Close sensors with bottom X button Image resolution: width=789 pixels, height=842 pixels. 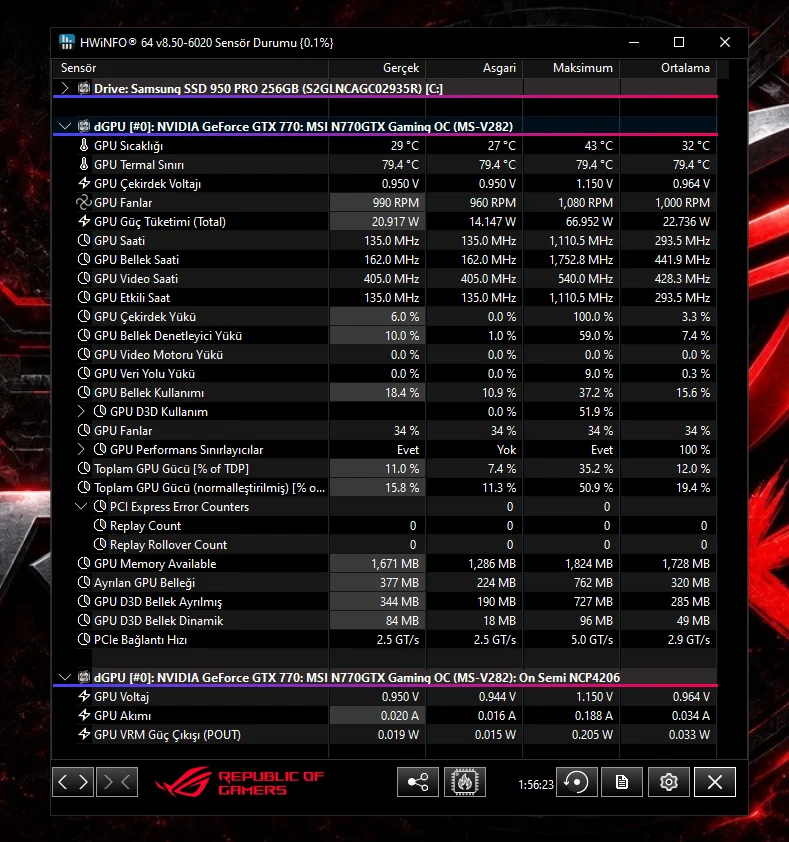(715, 782)
